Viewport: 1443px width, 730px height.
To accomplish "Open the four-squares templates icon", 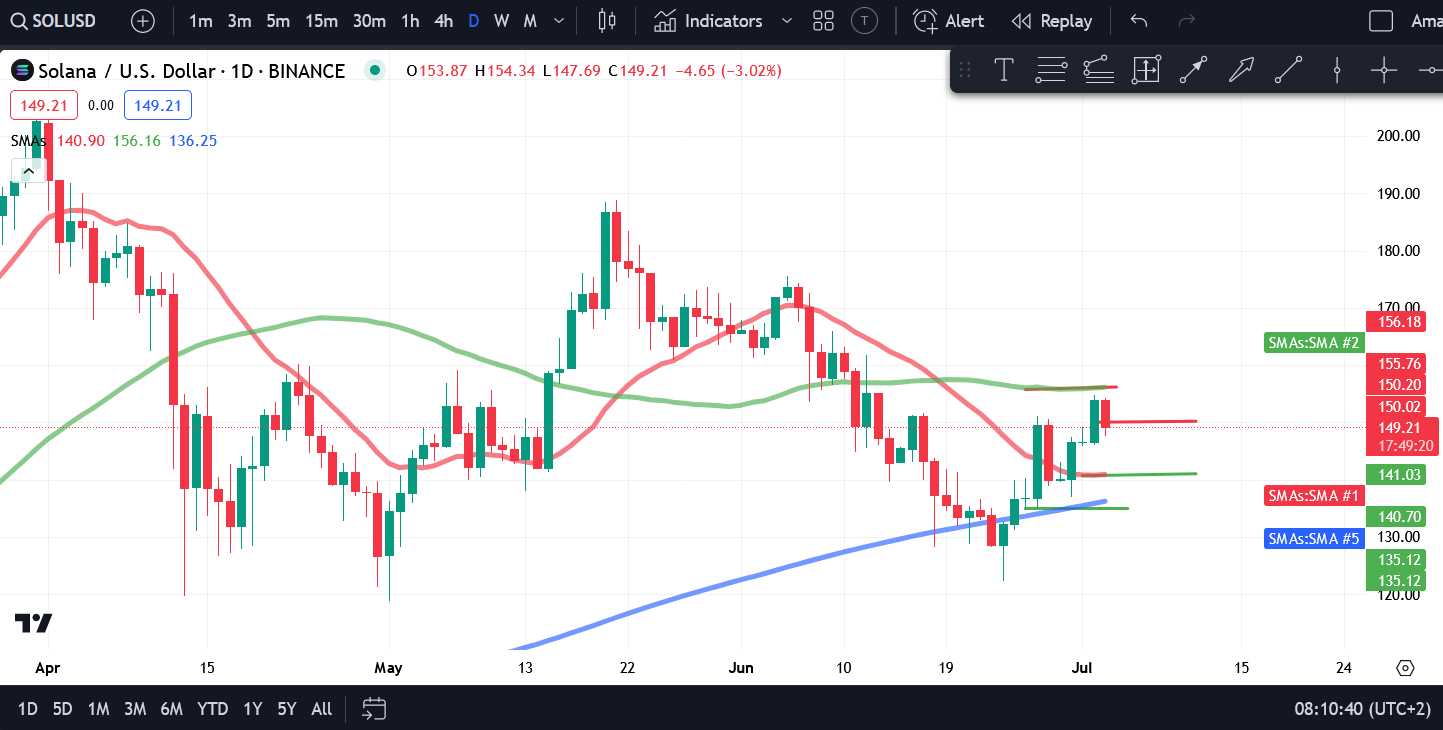I will point(824,21).
